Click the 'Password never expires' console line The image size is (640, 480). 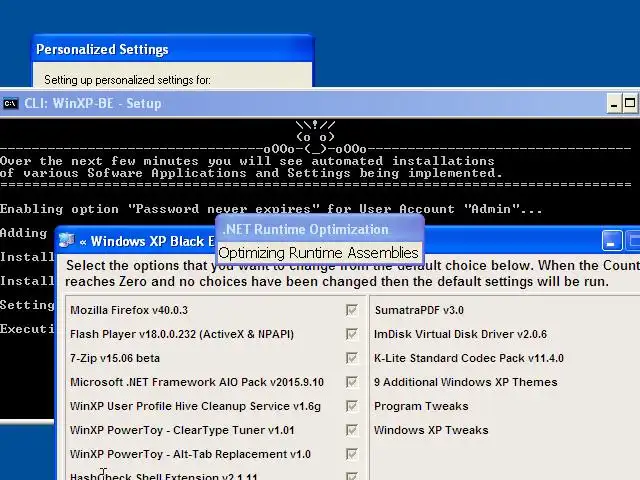(x=271, y=209)
